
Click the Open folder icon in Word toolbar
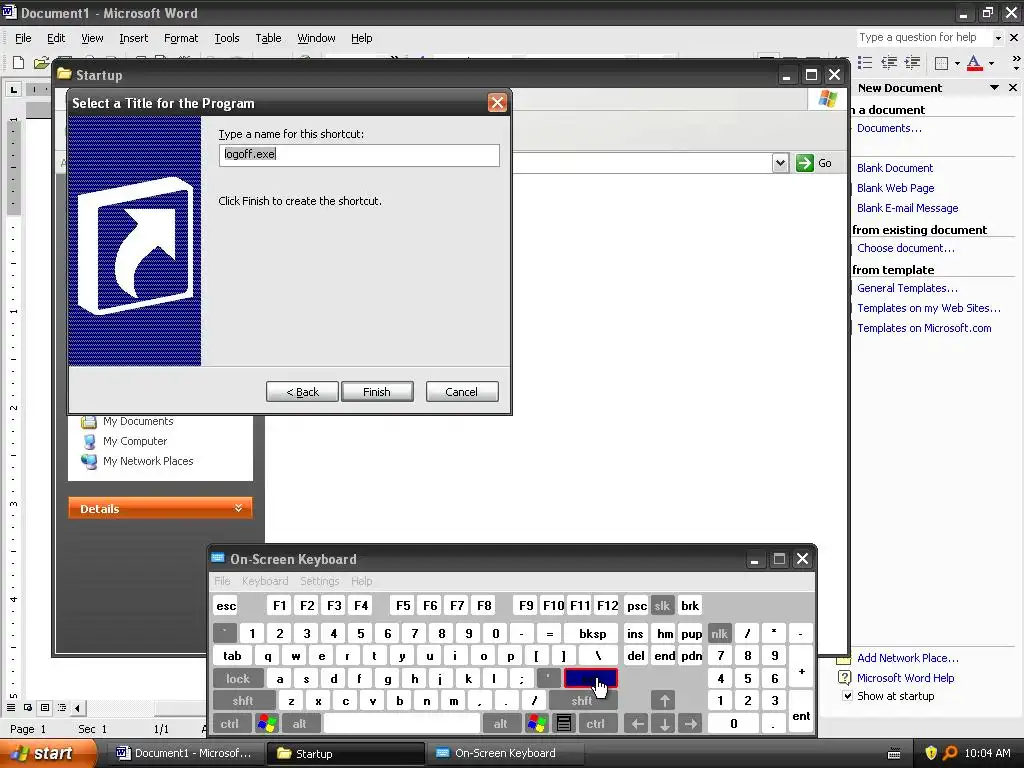click(41, 63)
